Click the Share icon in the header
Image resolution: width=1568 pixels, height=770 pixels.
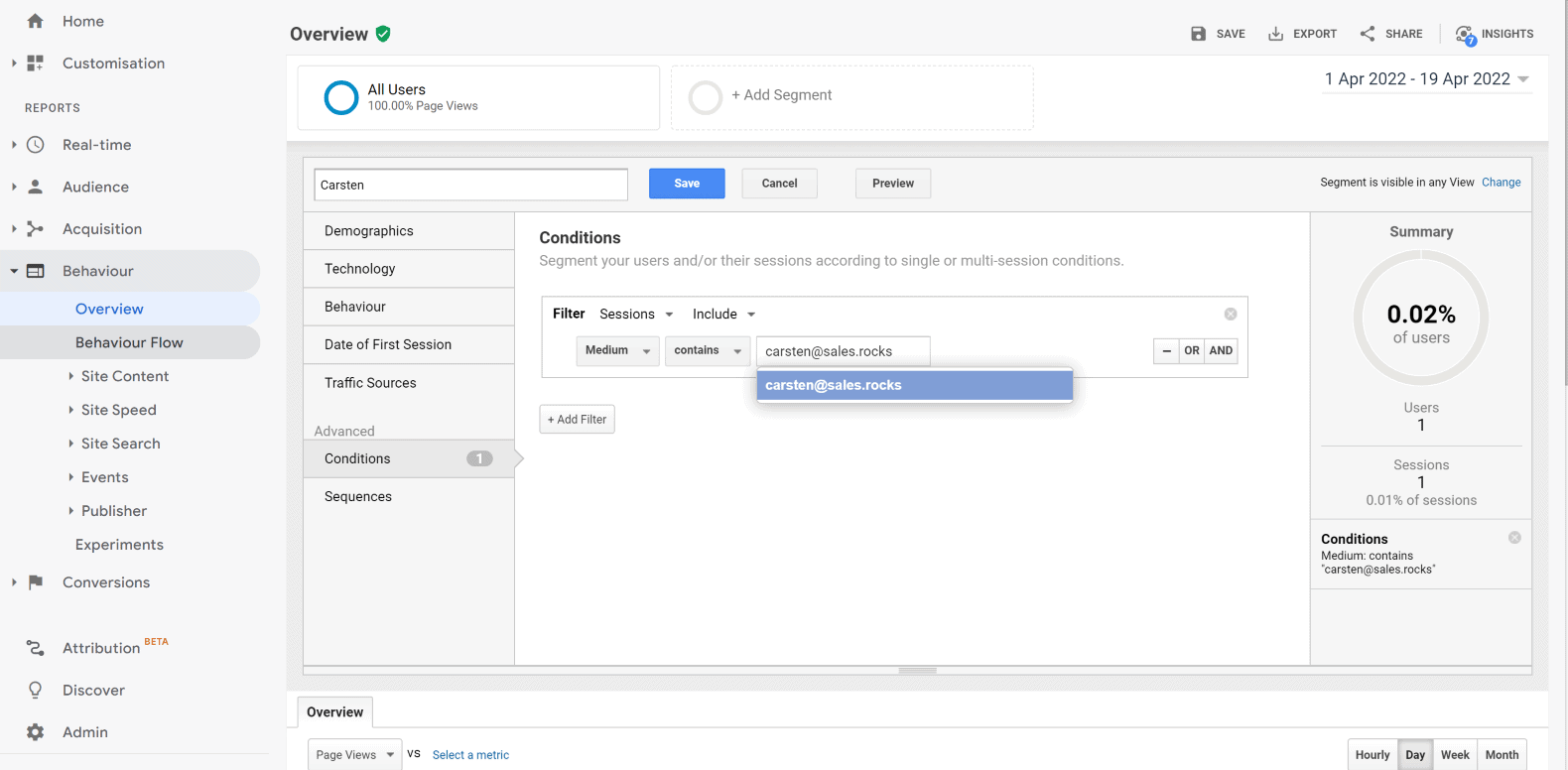tap(1368, 34)
